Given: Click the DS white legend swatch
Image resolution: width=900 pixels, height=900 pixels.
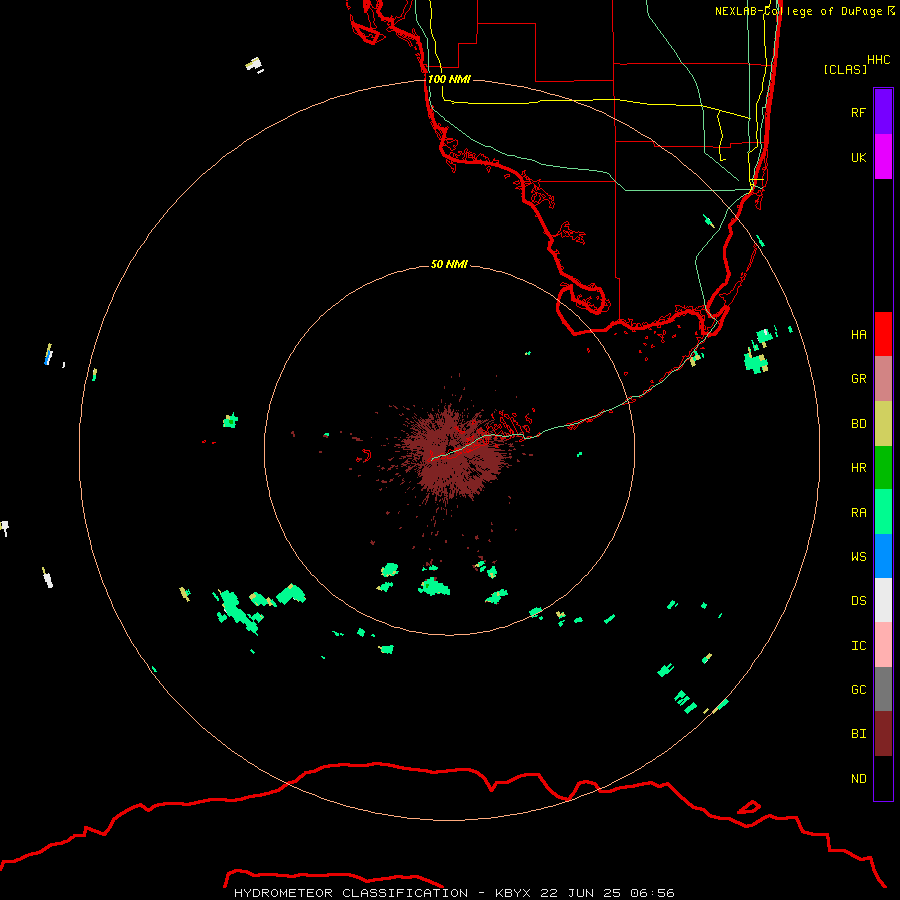Looking at the screenshot, I should click(x=883, y=600).
